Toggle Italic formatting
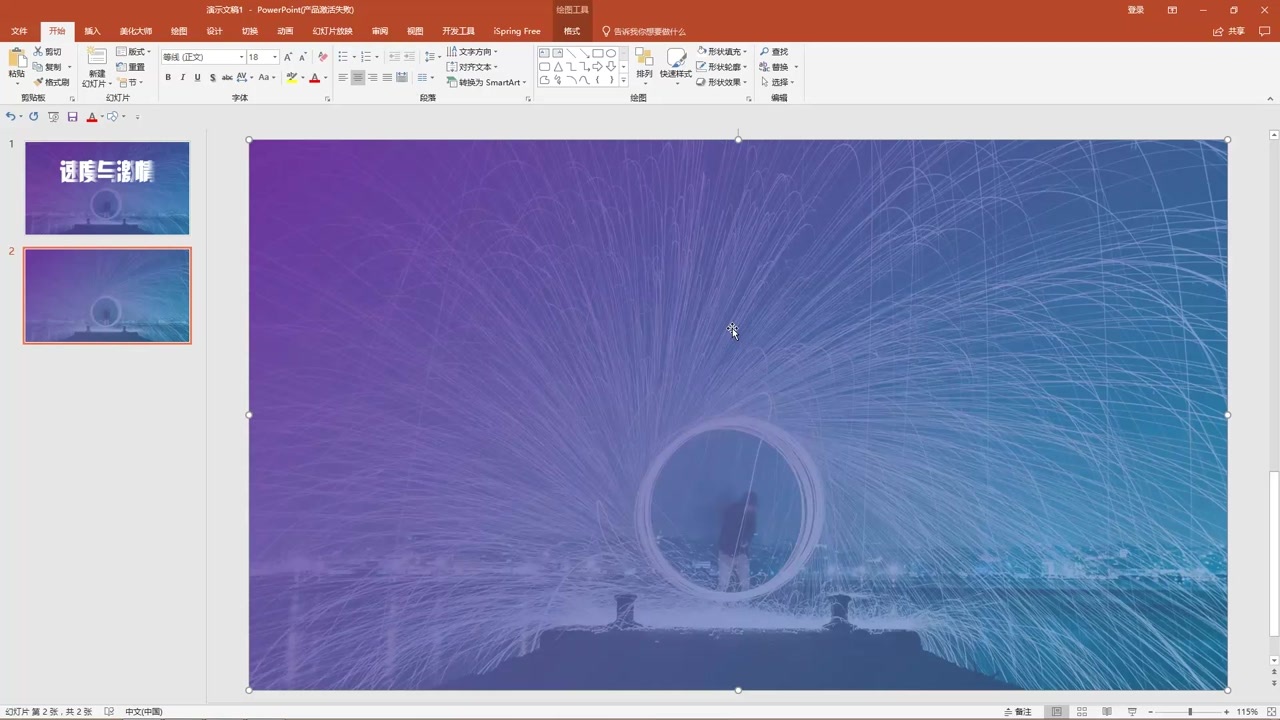 (183, 77)
